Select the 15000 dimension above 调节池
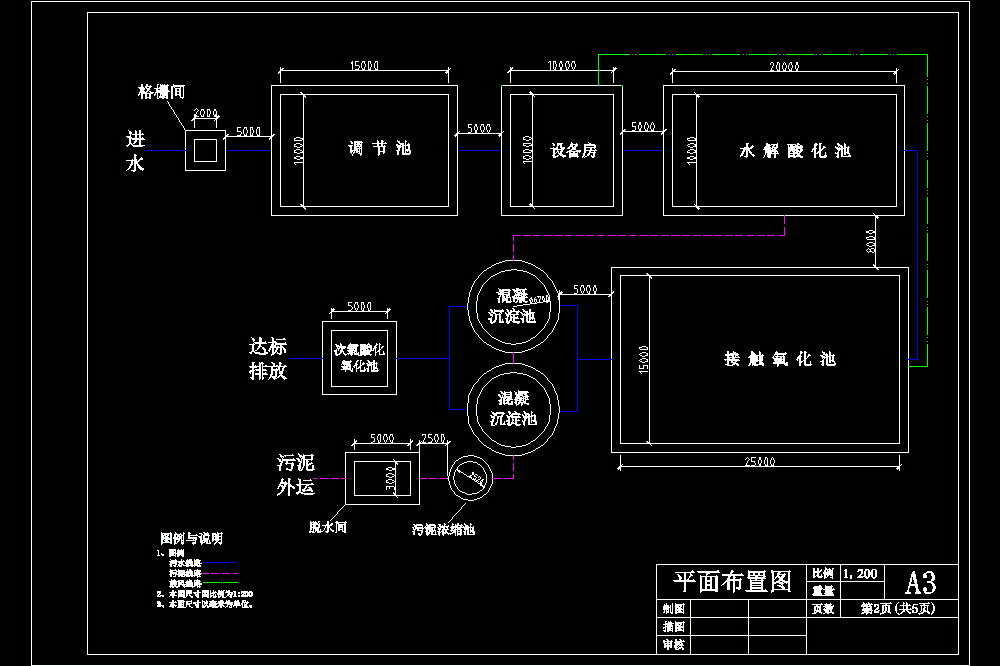 pos(364,66)
